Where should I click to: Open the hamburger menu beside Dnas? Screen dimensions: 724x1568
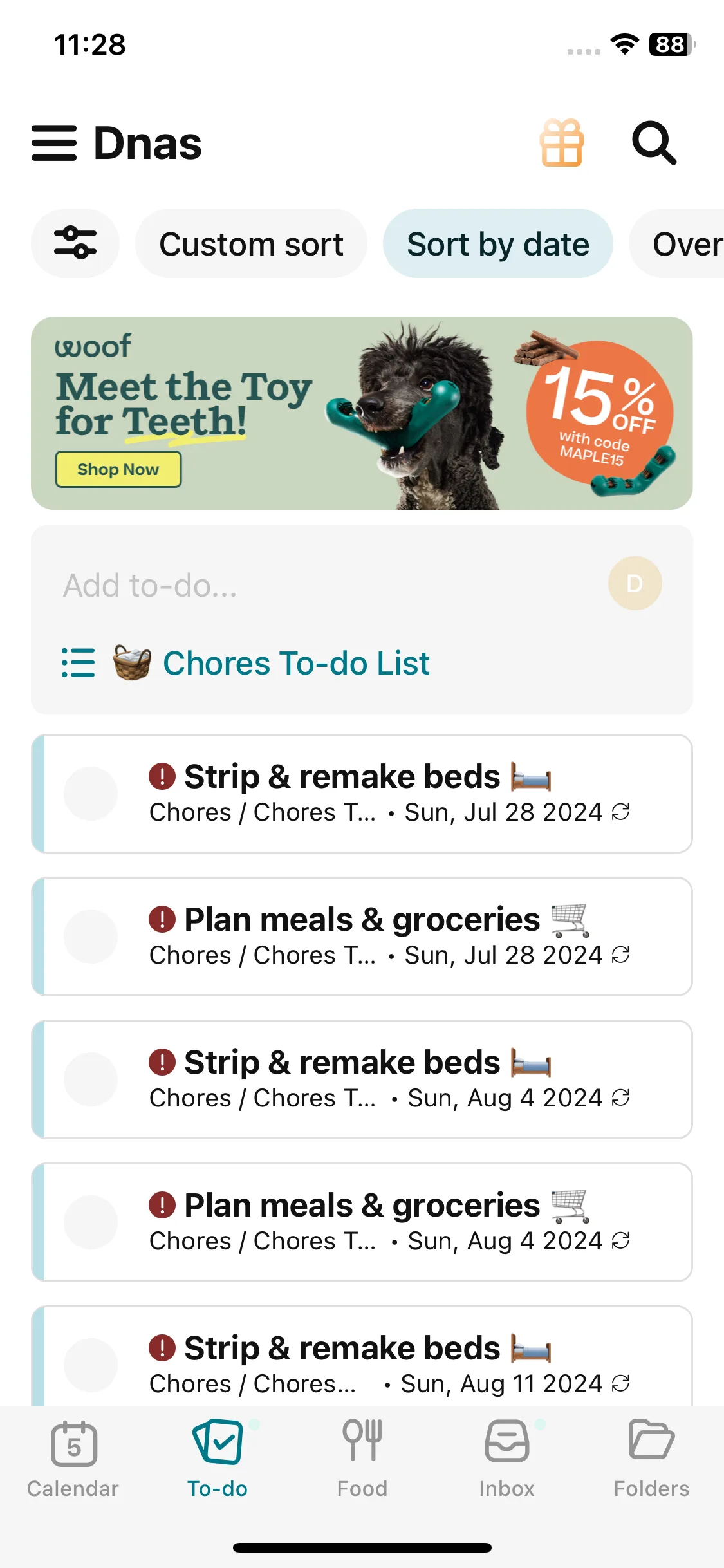point(54,143)
